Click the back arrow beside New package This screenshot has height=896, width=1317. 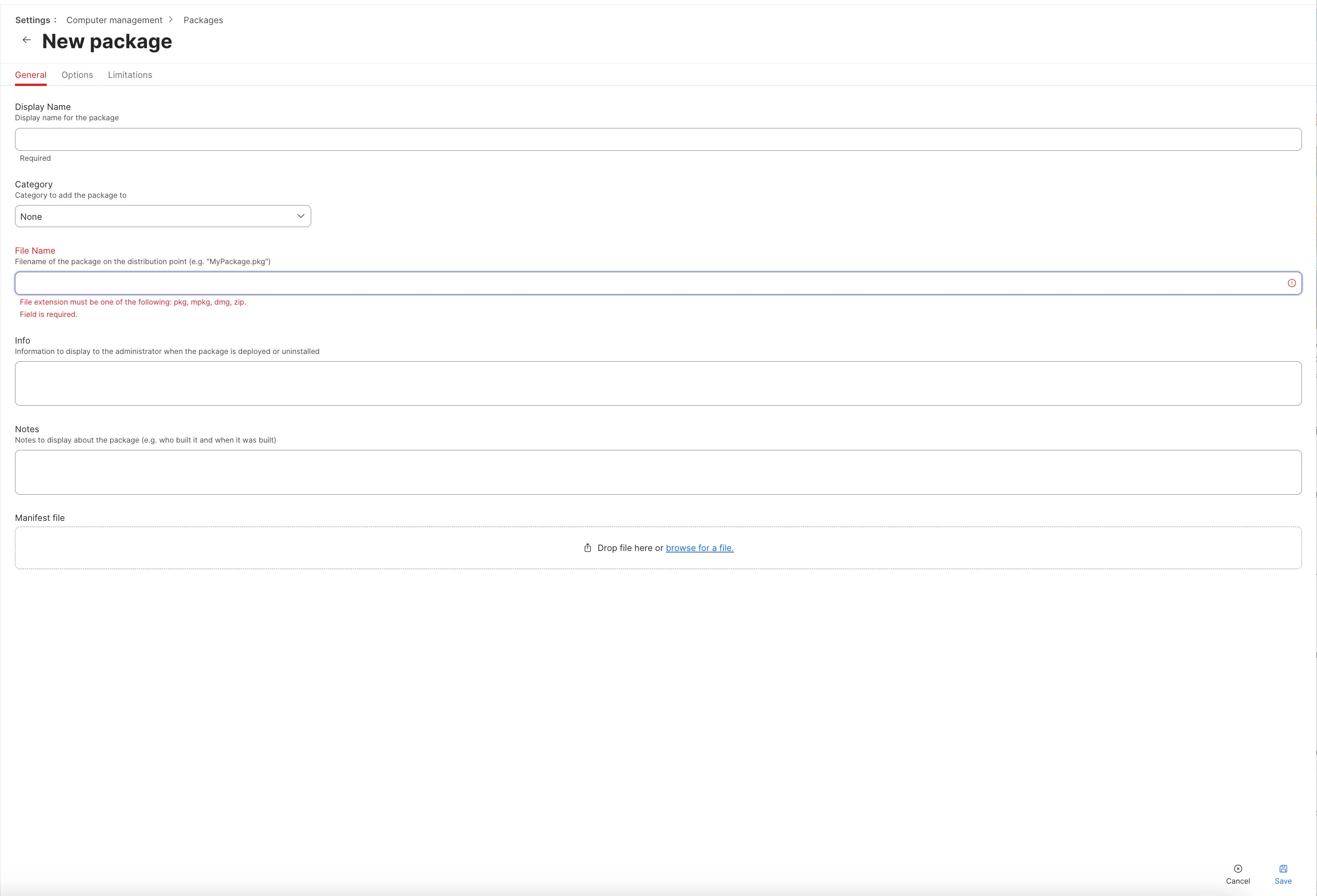click(x=27, y=40)
